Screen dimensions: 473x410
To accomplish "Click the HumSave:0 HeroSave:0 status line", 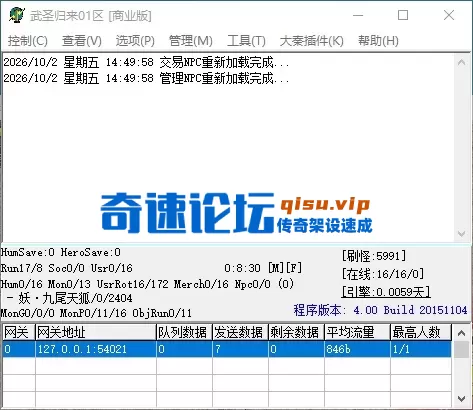I will pyautogui.click(x=61, y=252).
